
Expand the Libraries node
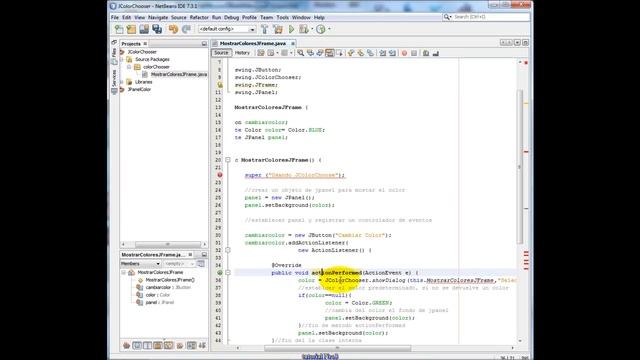coord(122,82)
